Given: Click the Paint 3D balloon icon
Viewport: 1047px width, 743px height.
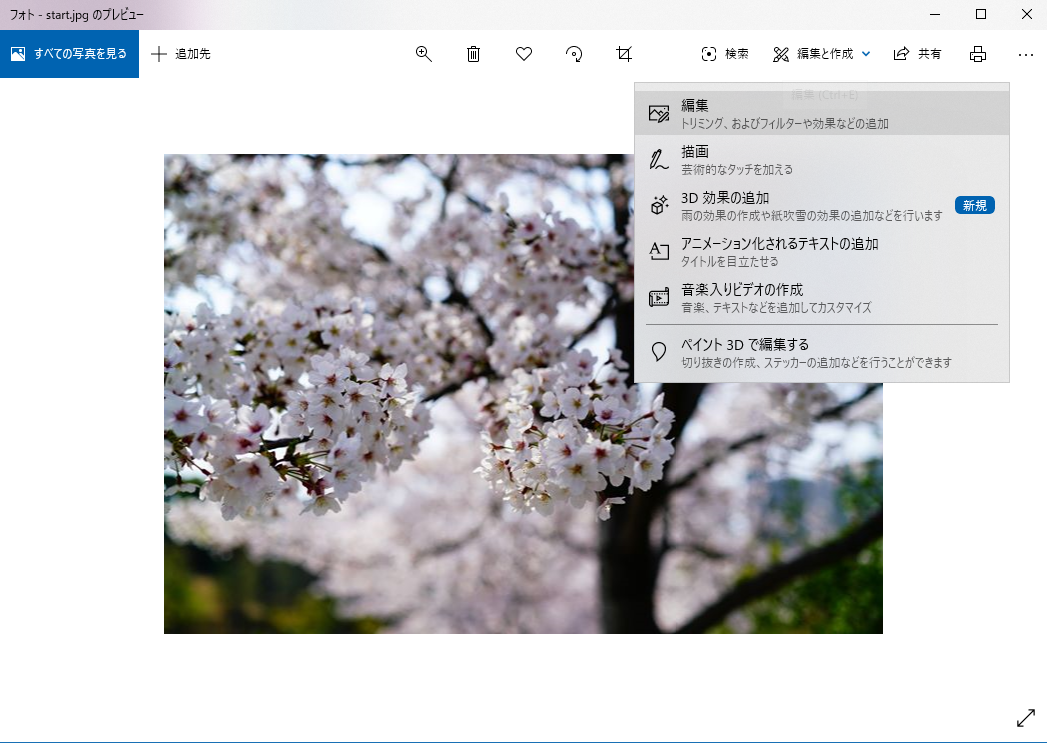Looking at the screenshot, I should pos(659,352).
